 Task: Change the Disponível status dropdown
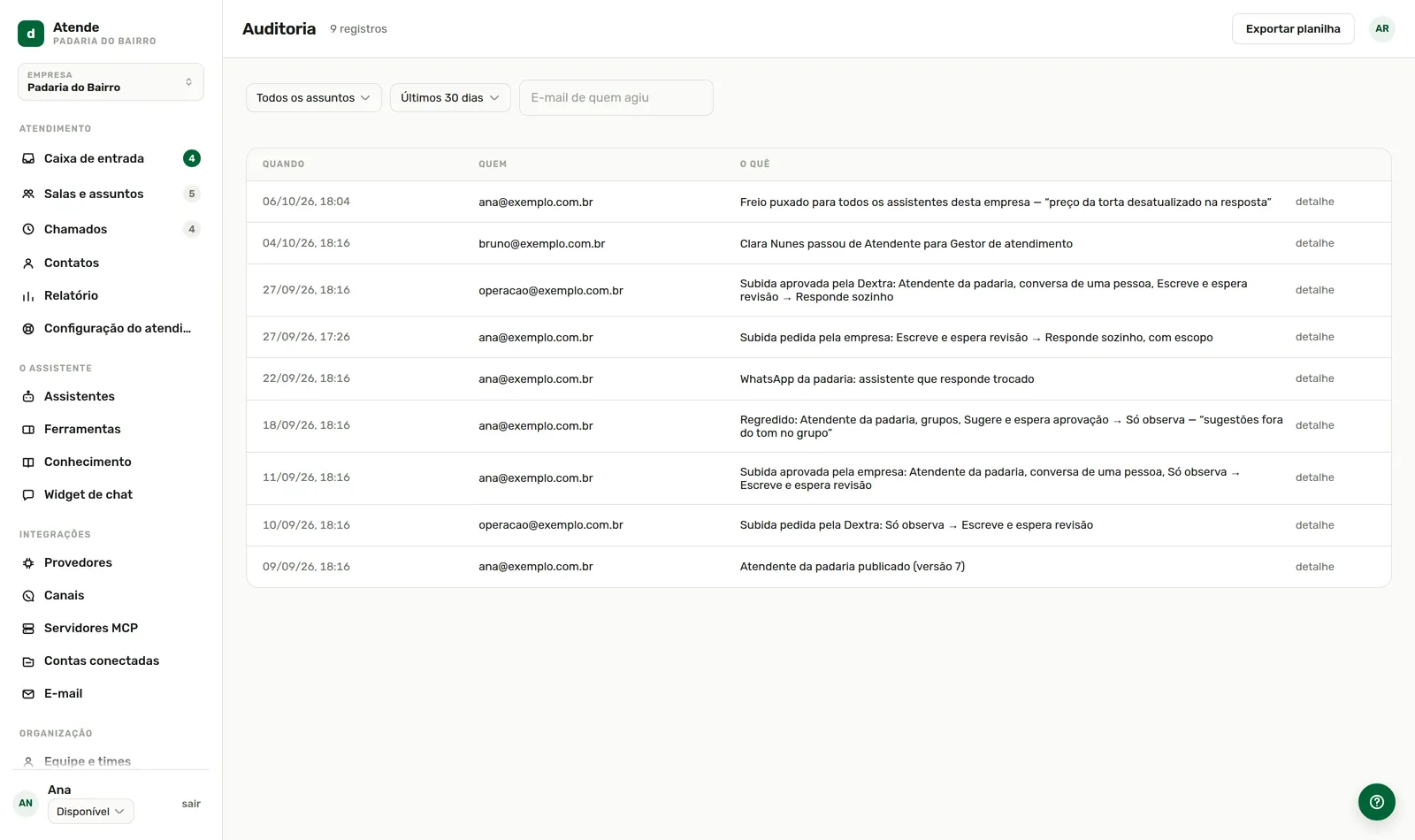[91, 811]
